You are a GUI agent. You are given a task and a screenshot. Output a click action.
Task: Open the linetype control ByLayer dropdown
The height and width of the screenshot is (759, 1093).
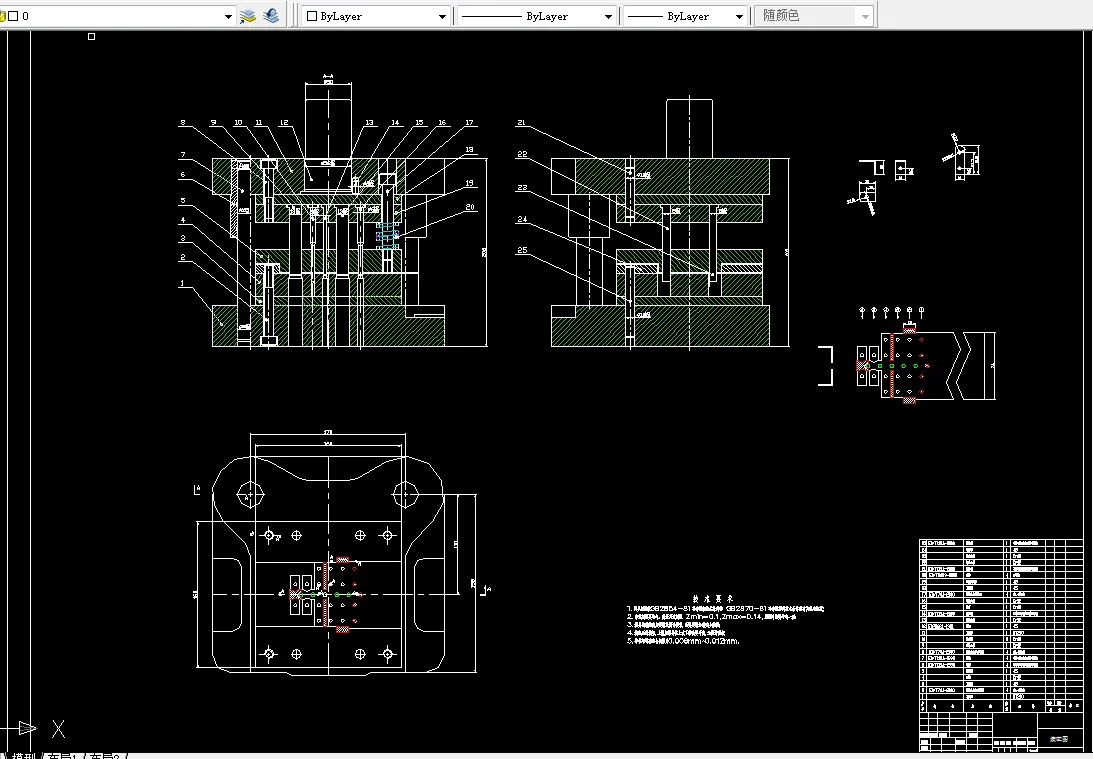point(537,16)
